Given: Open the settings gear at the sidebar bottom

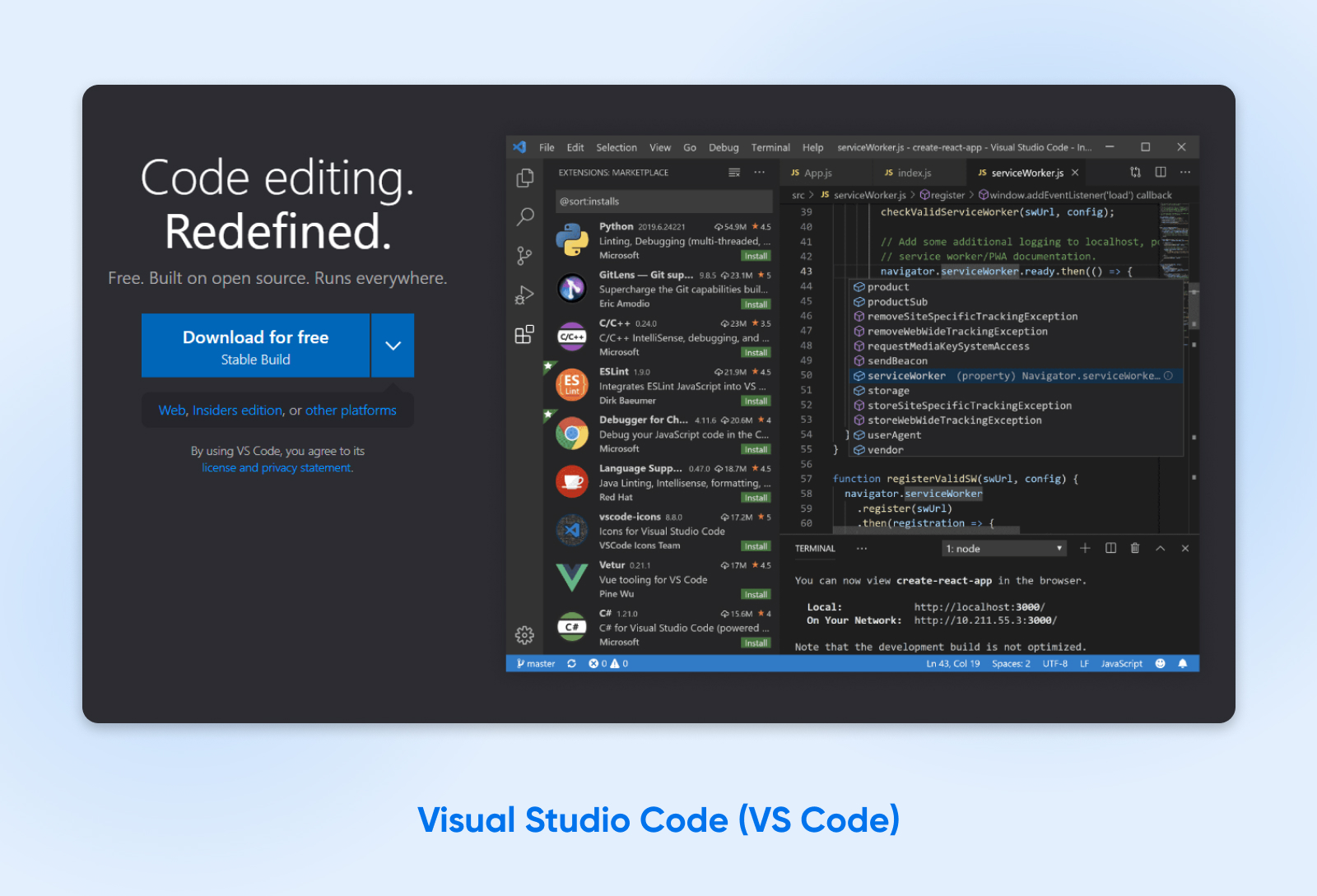Looking at the screenshot, I should tap(524, 635).
